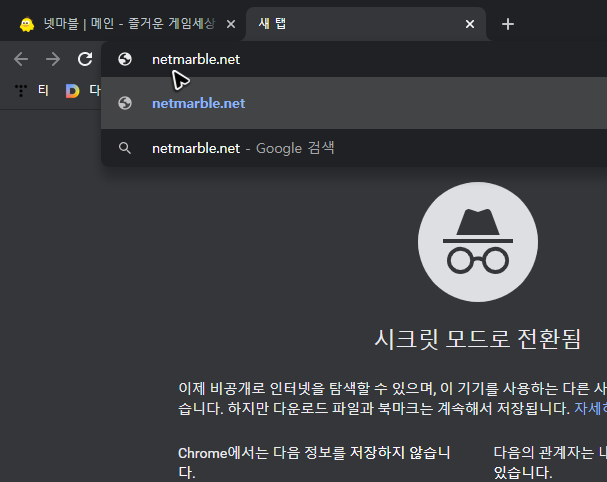
Task: Choose the blue netmarble.net URL suggestion
Action: pos(354,103)
